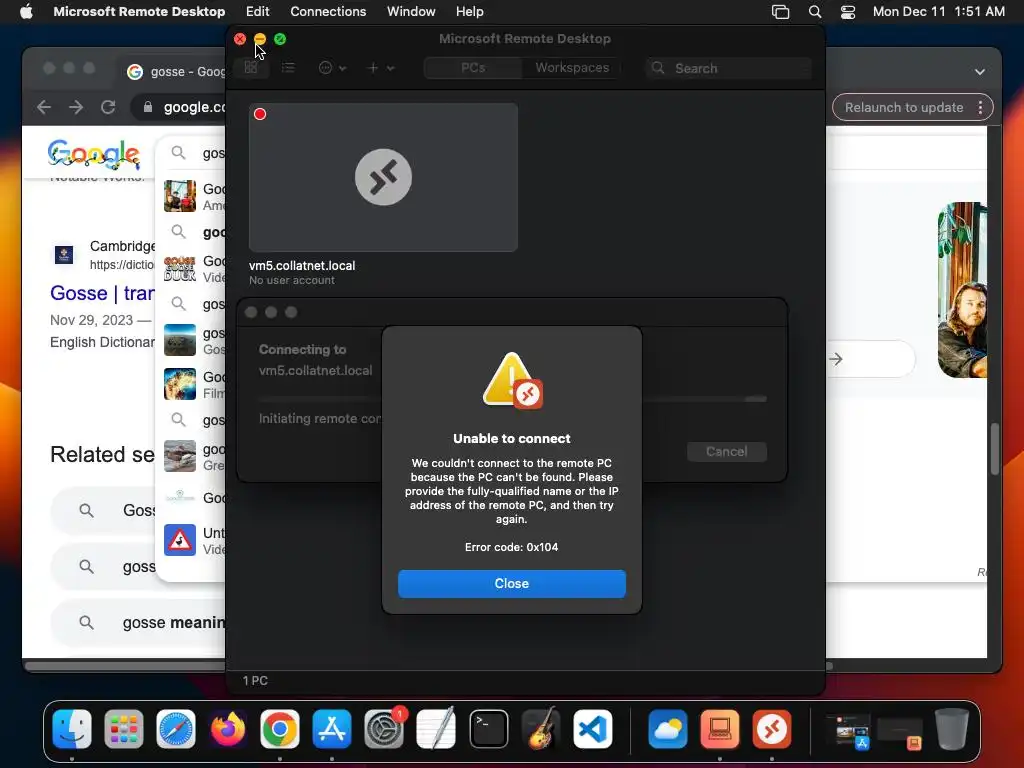The image size is (1024, 768).
Task: Open System Settings from the Dock
Action: point(384,729)
